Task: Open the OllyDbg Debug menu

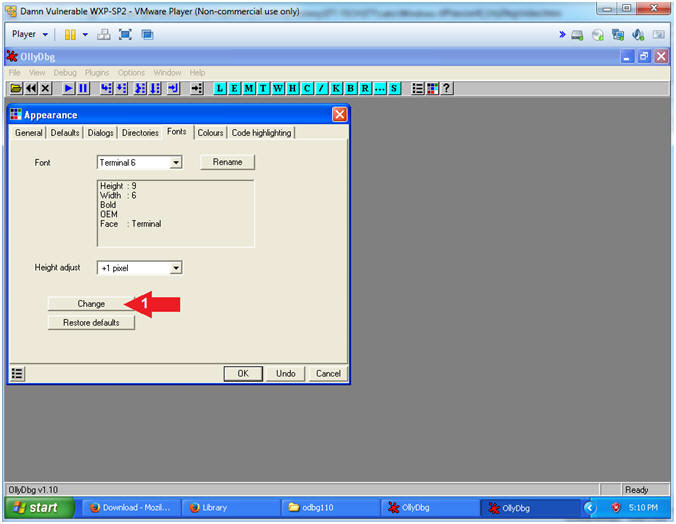Action: (x=65, y=72)
